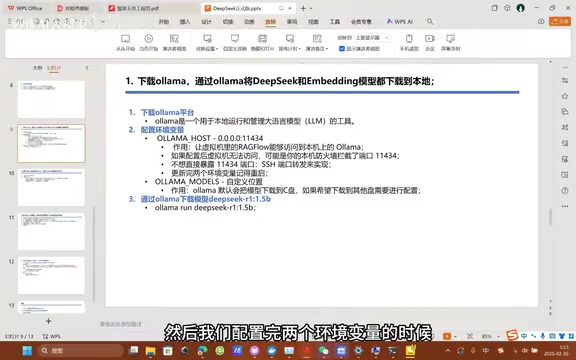Viewport: 576px width, 360px height.
Task: Click the help question-mark icon in right sidebar
Action: (565, 190)
